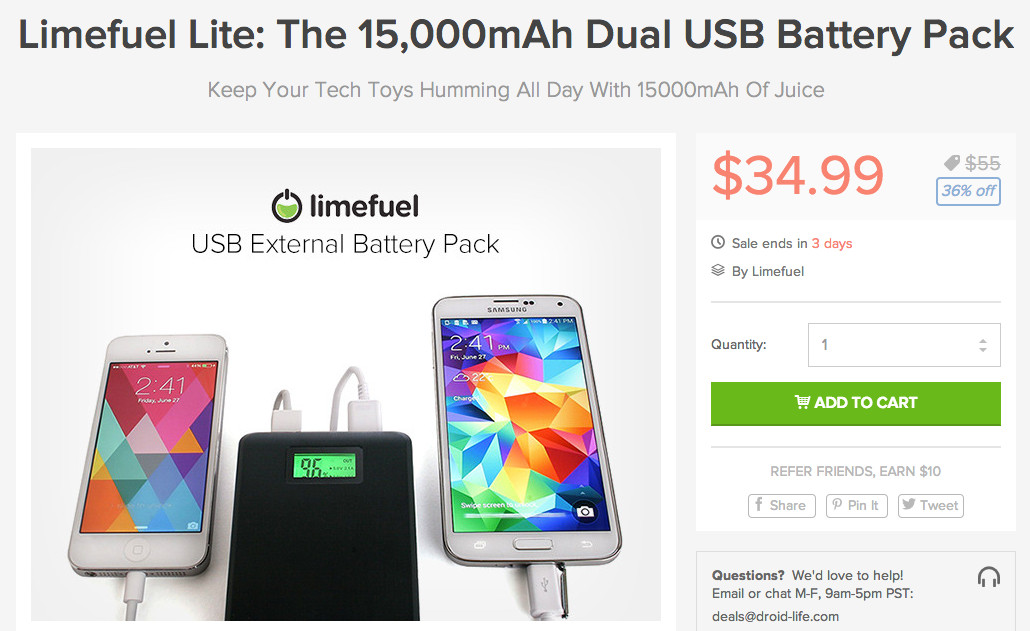Decrease quantity with the stepper down arrow
The image size is (1030, 631).
[x=983, y=349]
